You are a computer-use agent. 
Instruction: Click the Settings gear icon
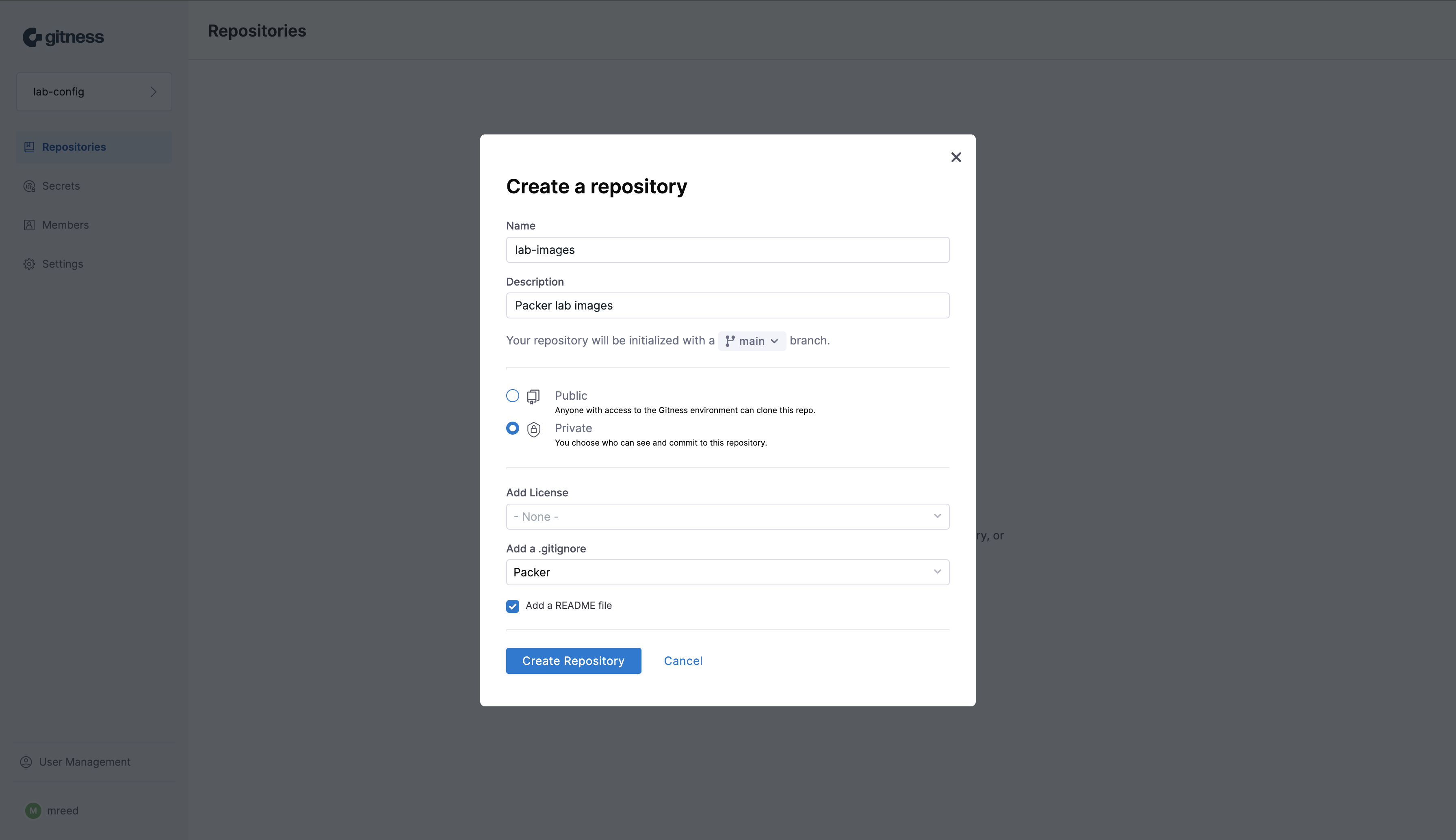(x=29, y=264)
